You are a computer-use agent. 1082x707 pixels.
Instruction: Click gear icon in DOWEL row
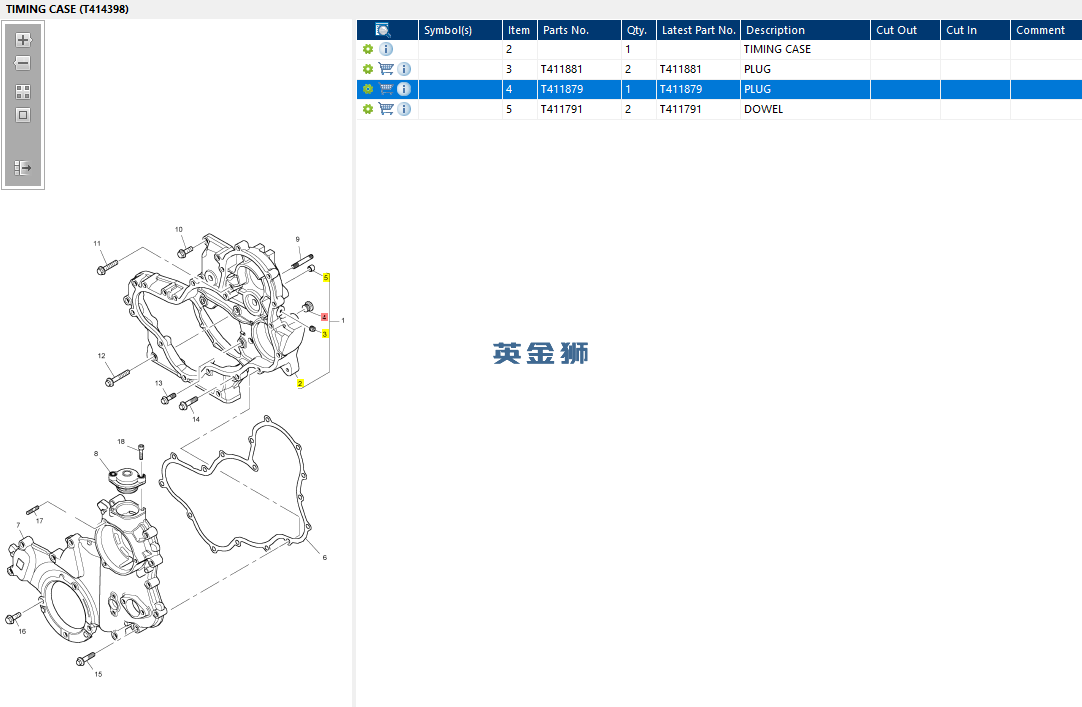[x=368, y=109]
